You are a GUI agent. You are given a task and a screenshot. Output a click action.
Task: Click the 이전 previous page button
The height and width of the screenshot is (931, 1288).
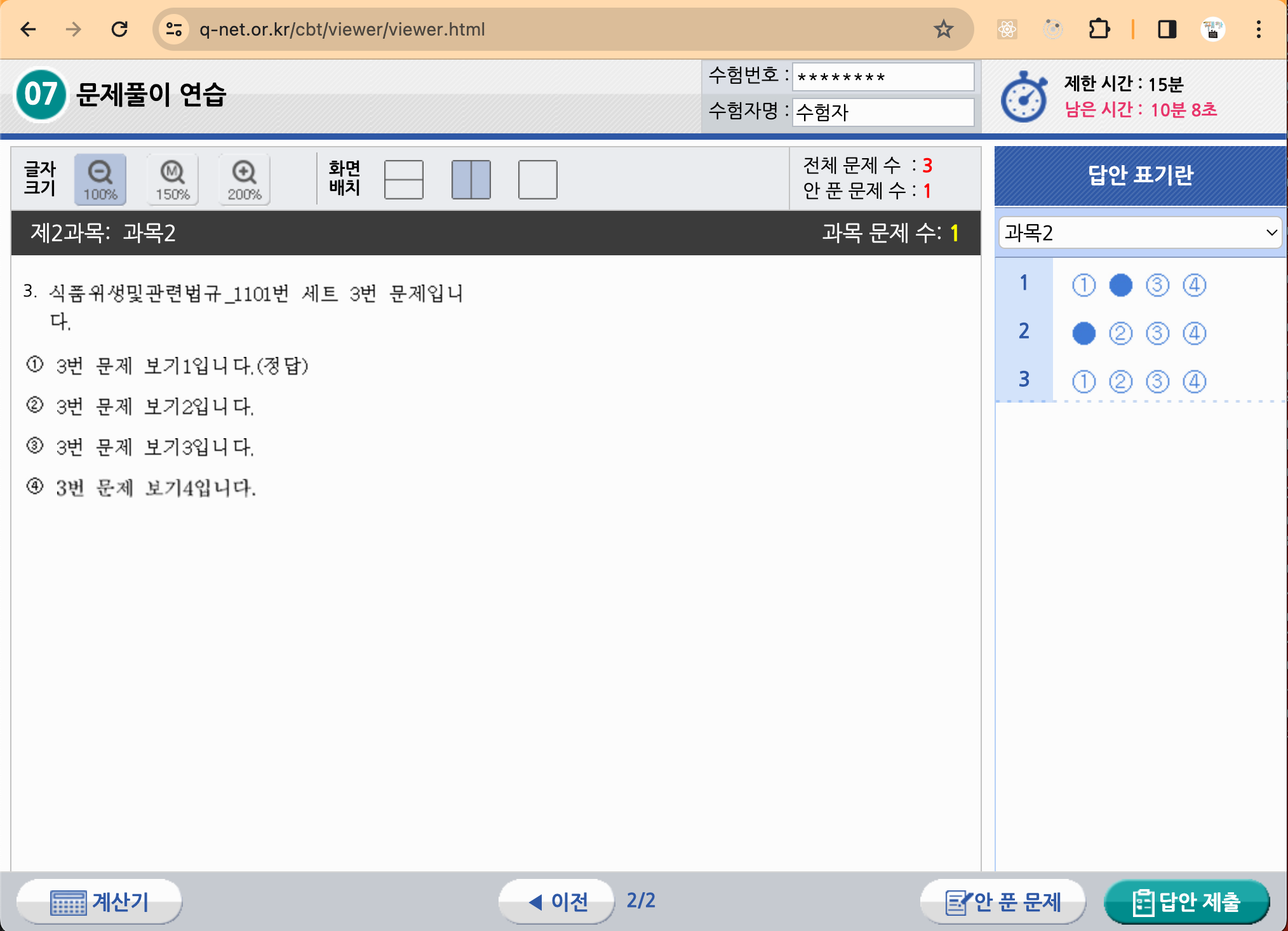[557, 902]
